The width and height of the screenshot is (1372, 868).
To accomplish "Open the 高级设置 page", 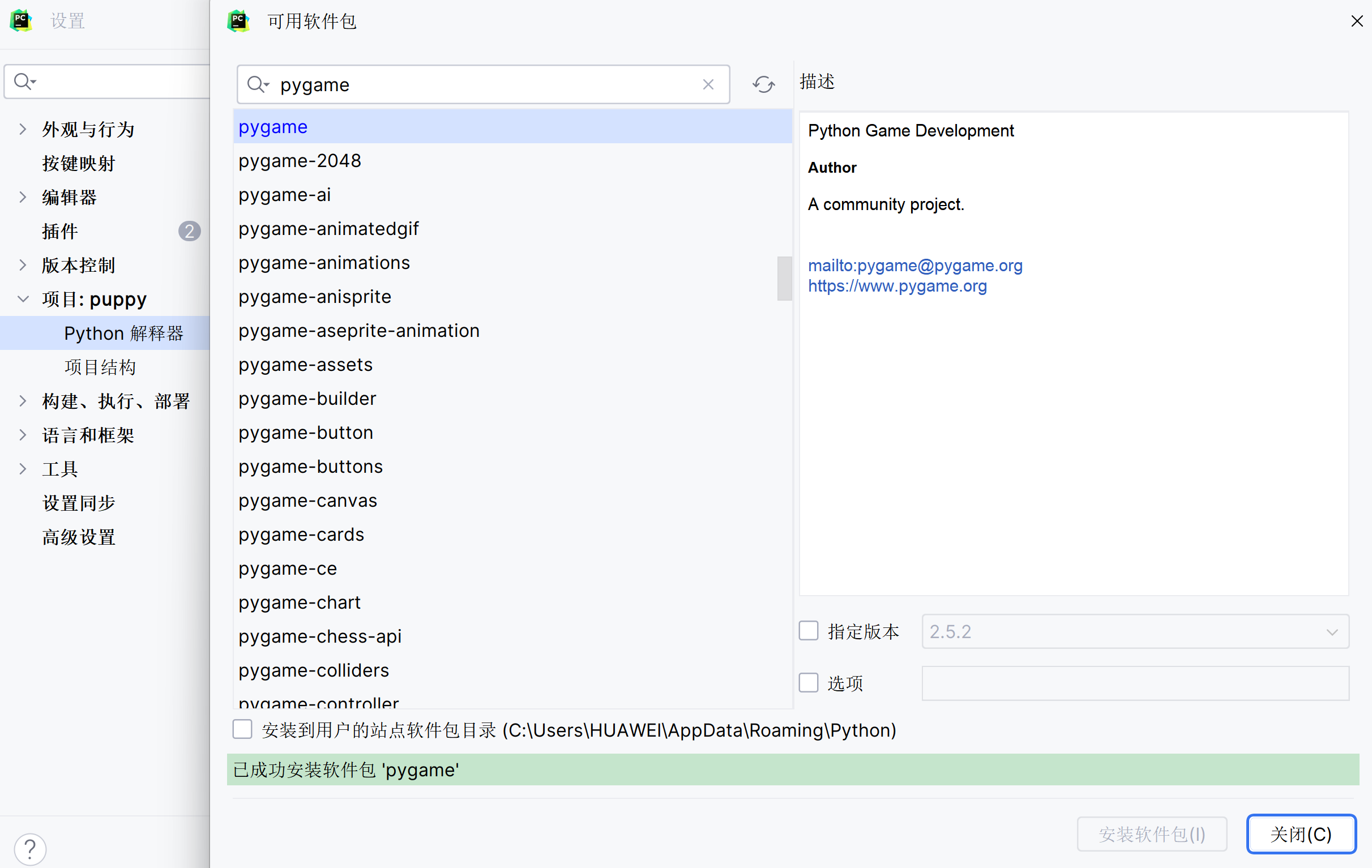I will click(x=79, y=537).
